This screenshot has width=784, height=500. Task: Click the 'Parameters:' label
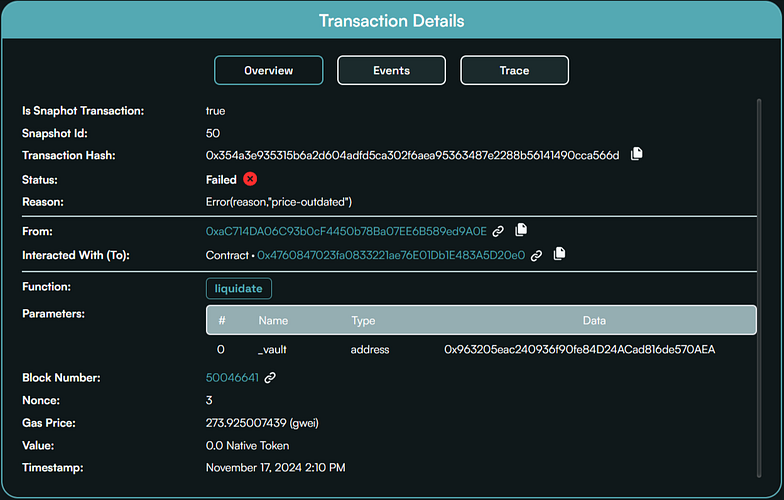[54, 314]
